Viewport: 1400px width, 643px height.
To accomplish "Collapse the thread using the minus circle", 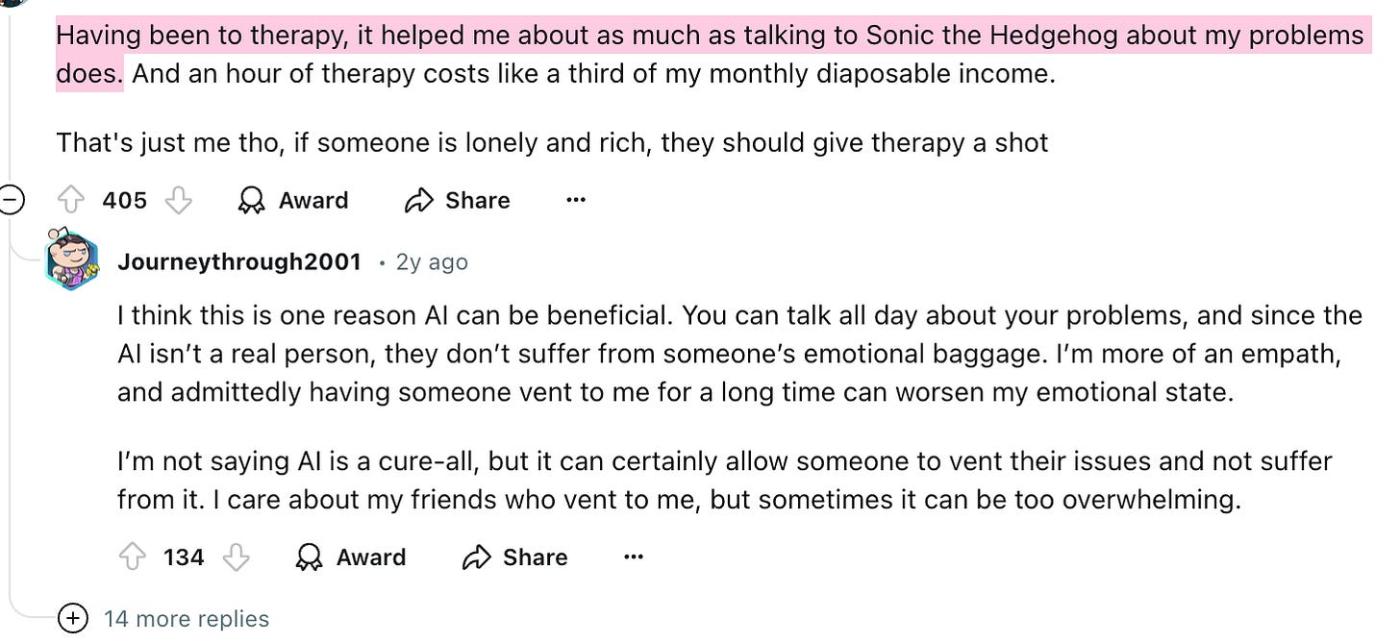I will (9, 200).
